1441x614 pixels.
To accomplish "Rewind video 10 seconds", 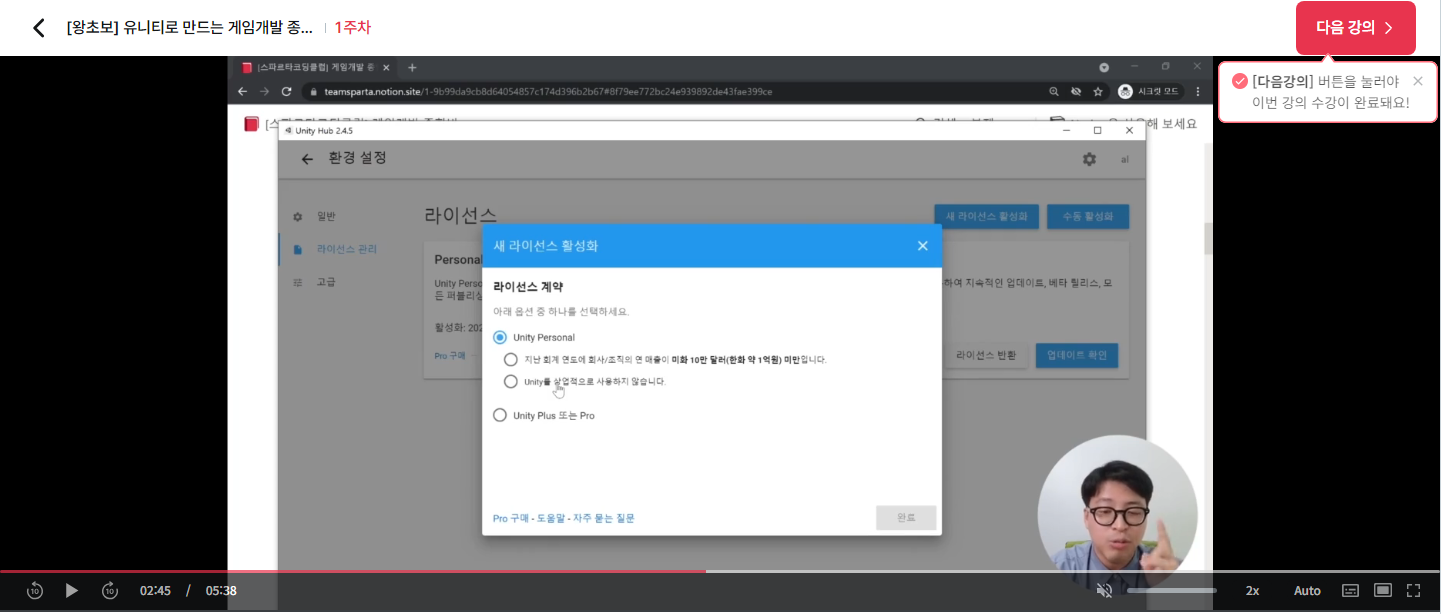I will coord(34,591).
